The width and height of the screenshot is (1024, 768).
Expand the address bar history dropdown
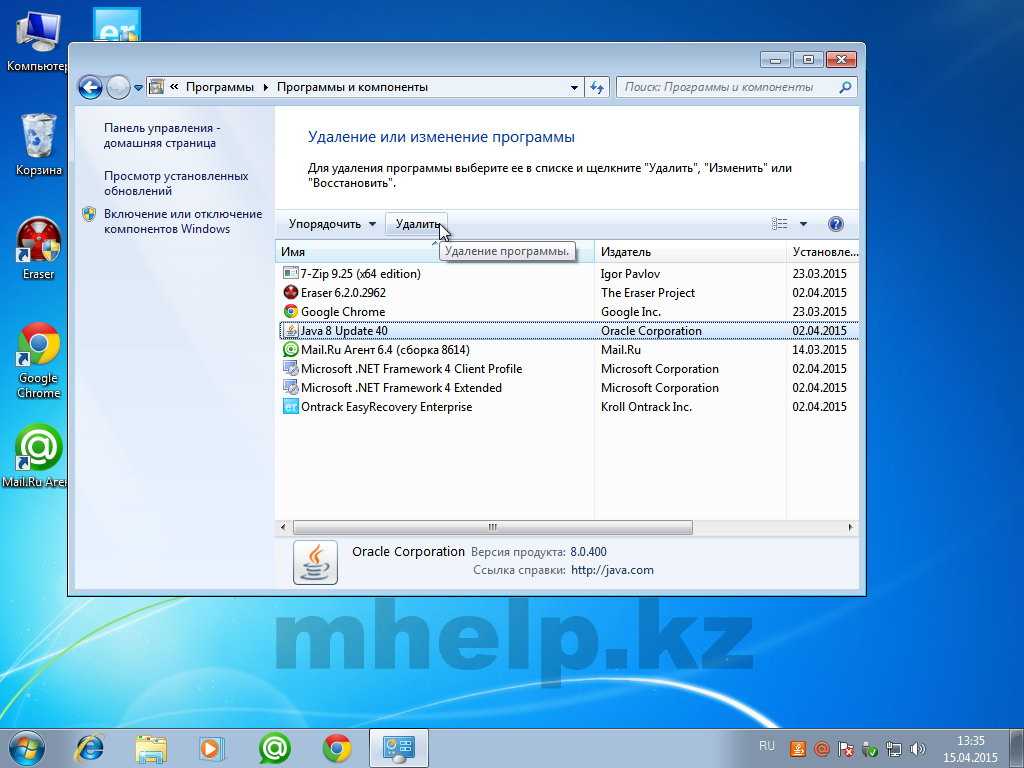click(574, 88)
